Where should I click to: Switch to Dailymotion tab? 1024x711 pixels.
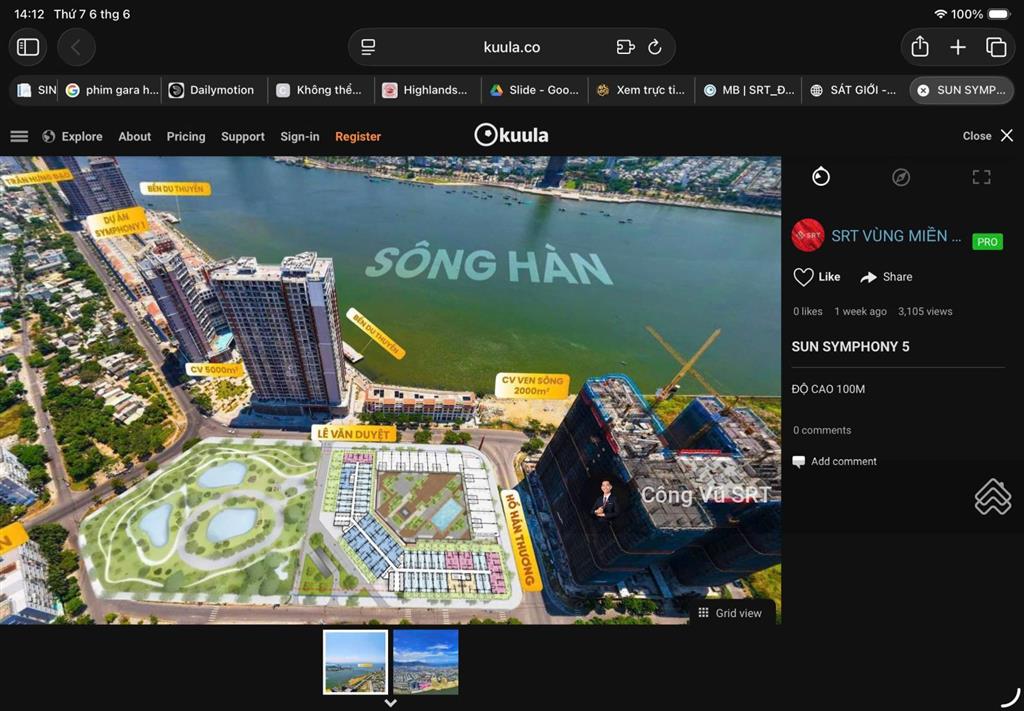pyautogui.click(x=215, y=90)
